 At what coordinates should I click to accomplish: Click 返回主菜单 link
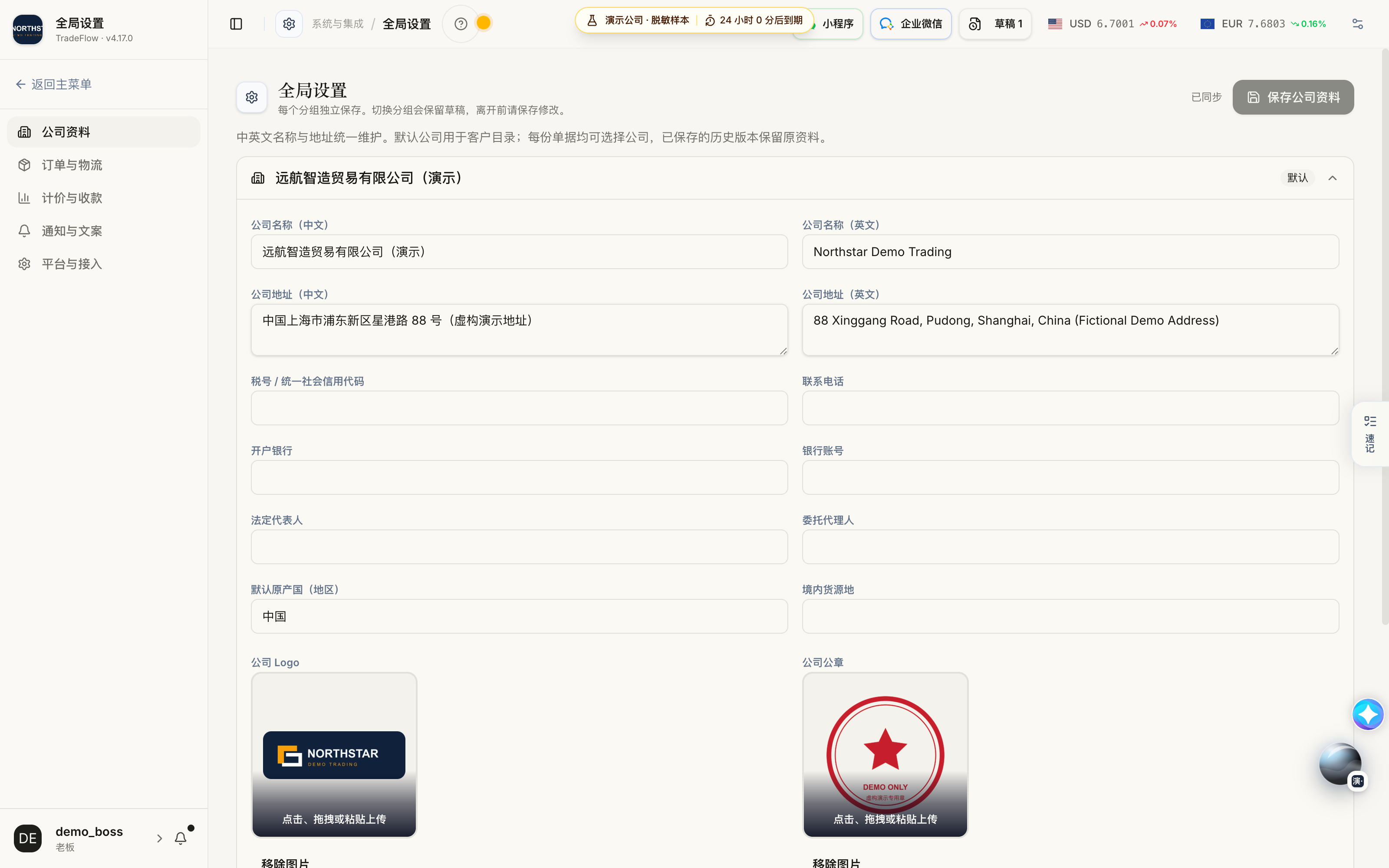[x=53, y=84]
